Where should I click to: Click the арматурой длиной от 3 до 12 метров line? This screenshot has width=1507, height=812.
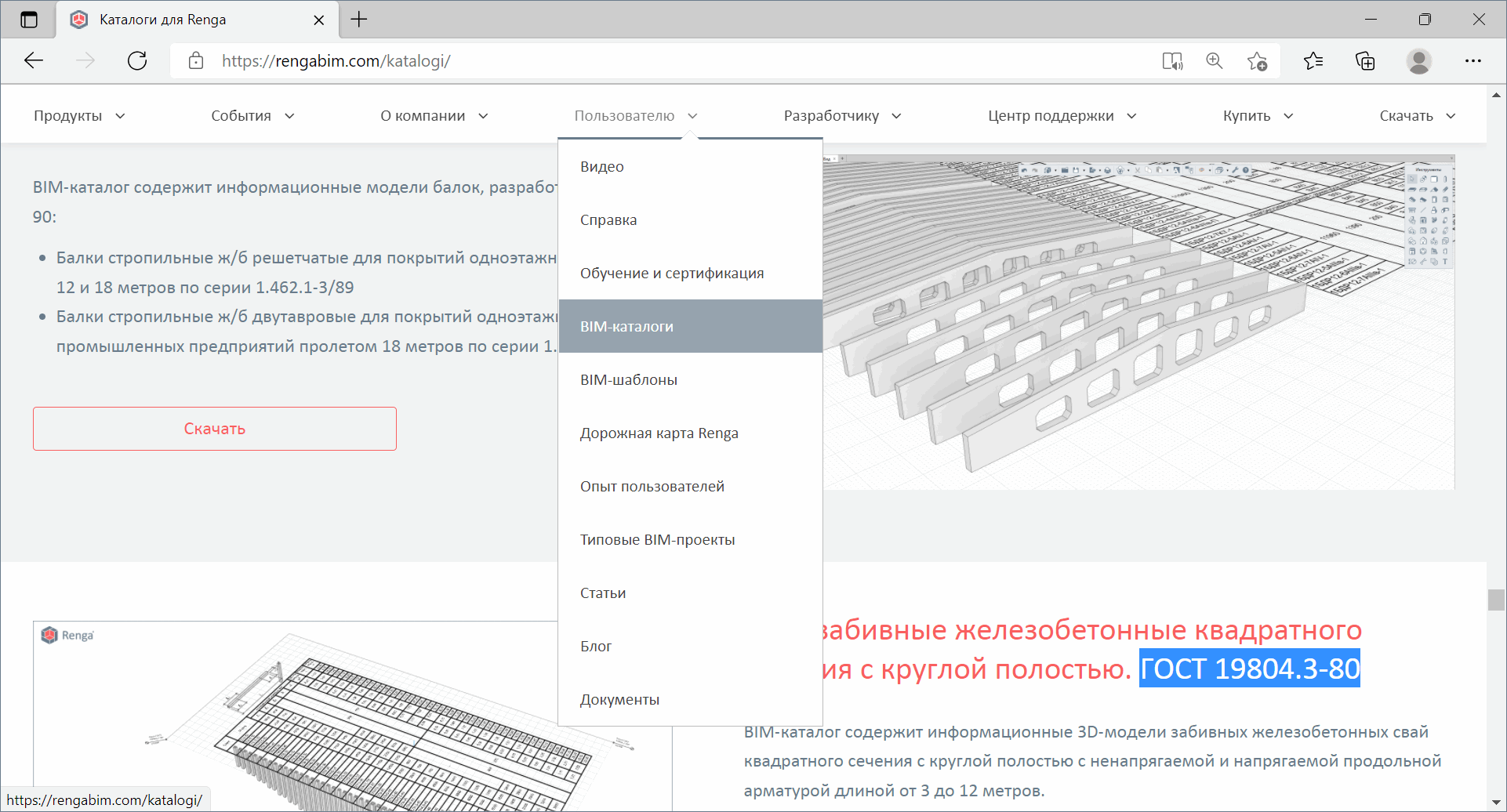[x=895, y=791]
